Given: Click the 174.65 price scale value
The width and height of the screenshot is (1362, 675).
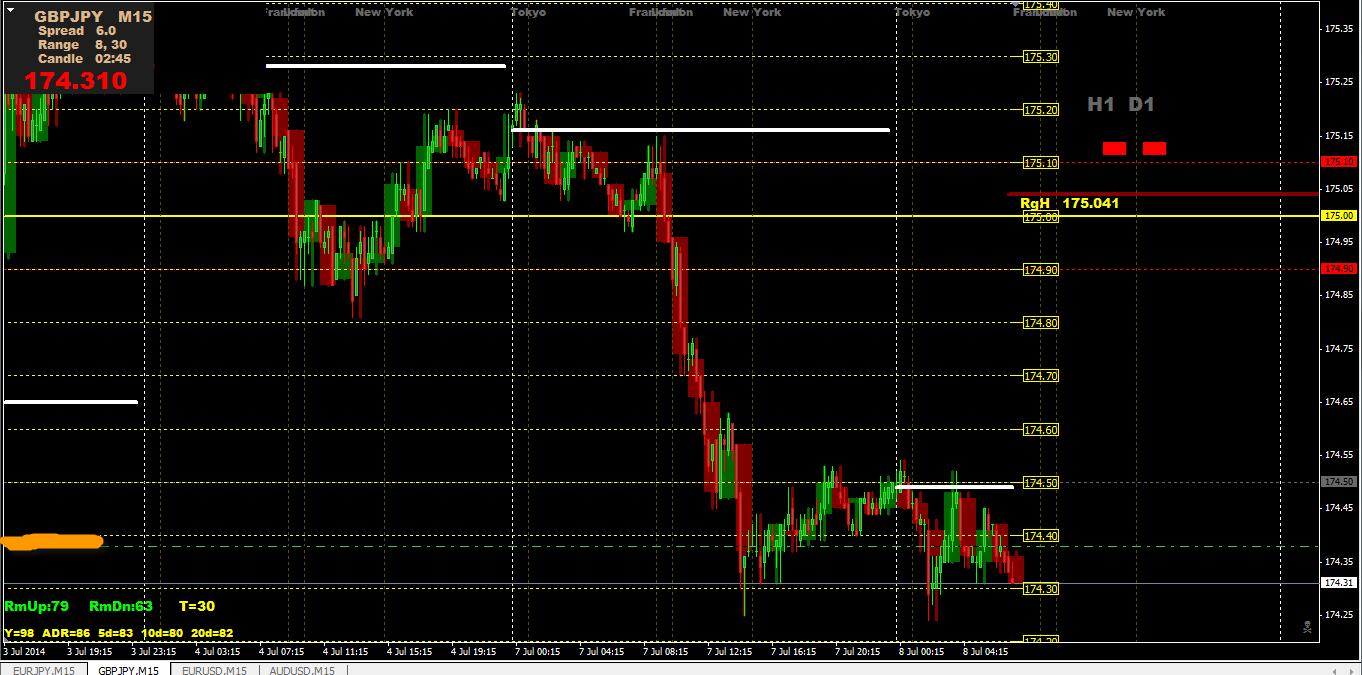Looking at the screenshot, I should click(x=1339, y=401).
